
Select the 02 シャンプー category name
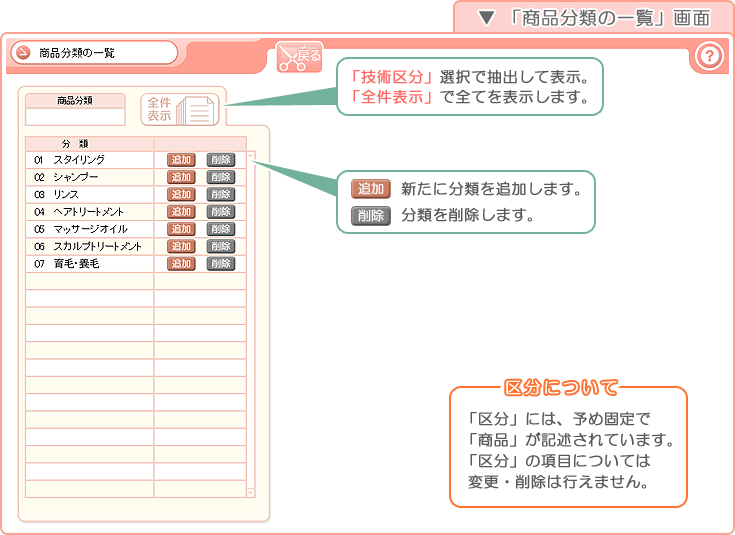[x=76, y=177]
